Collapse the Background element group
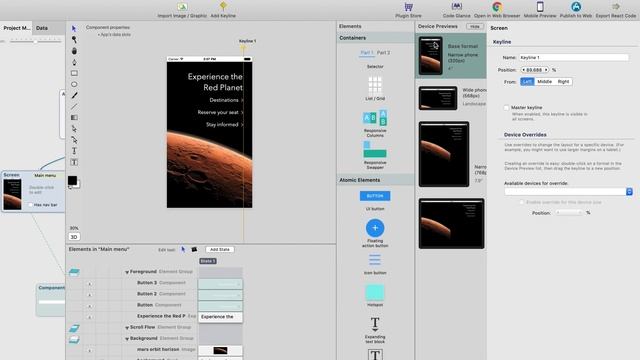Screen dimensions: 640x360 tap(127, 339)
